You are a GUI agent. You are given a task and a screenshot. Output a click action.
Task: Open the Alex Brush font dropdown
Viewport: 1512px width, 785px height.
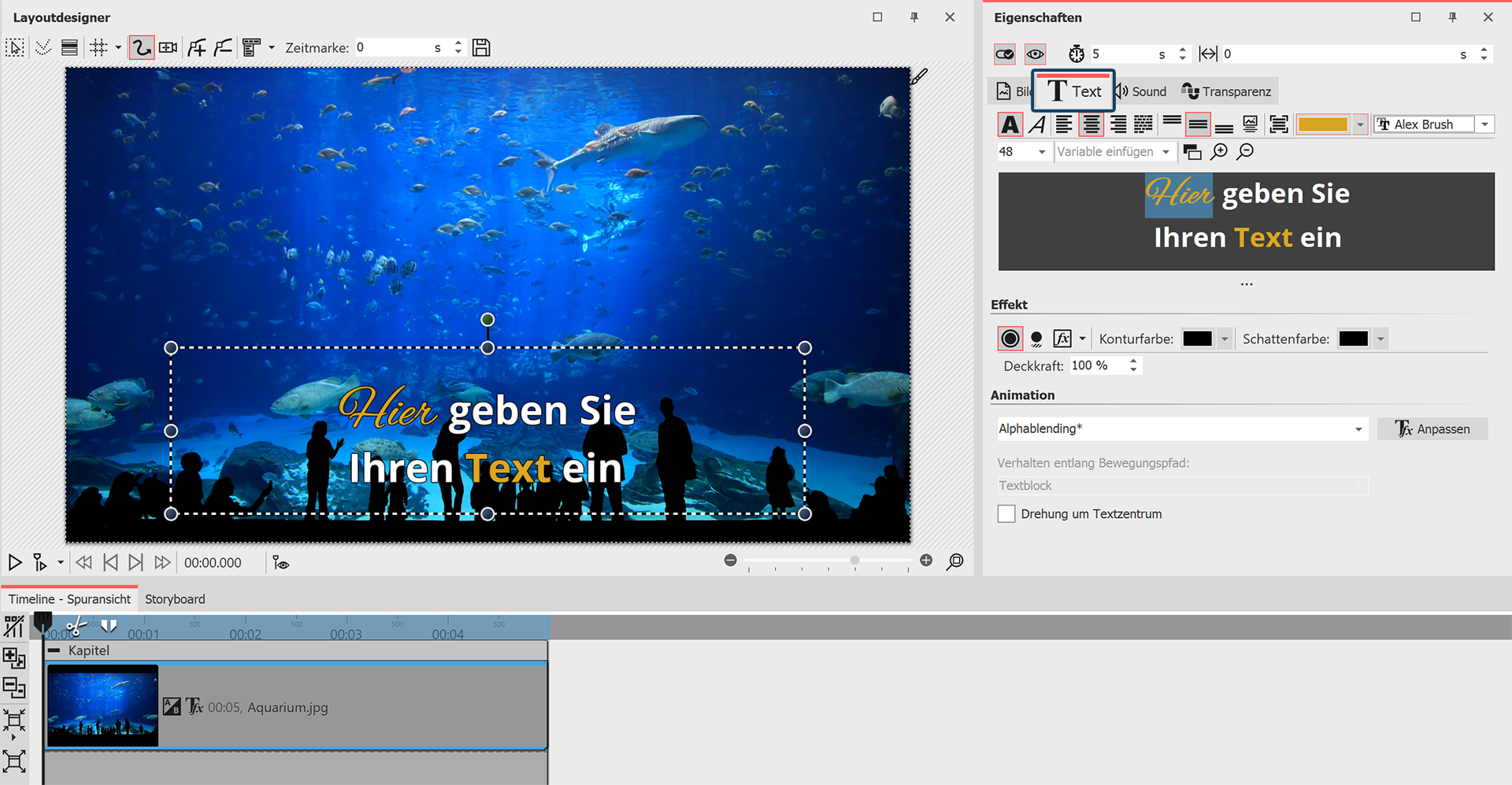click(x=1484, y=124)
